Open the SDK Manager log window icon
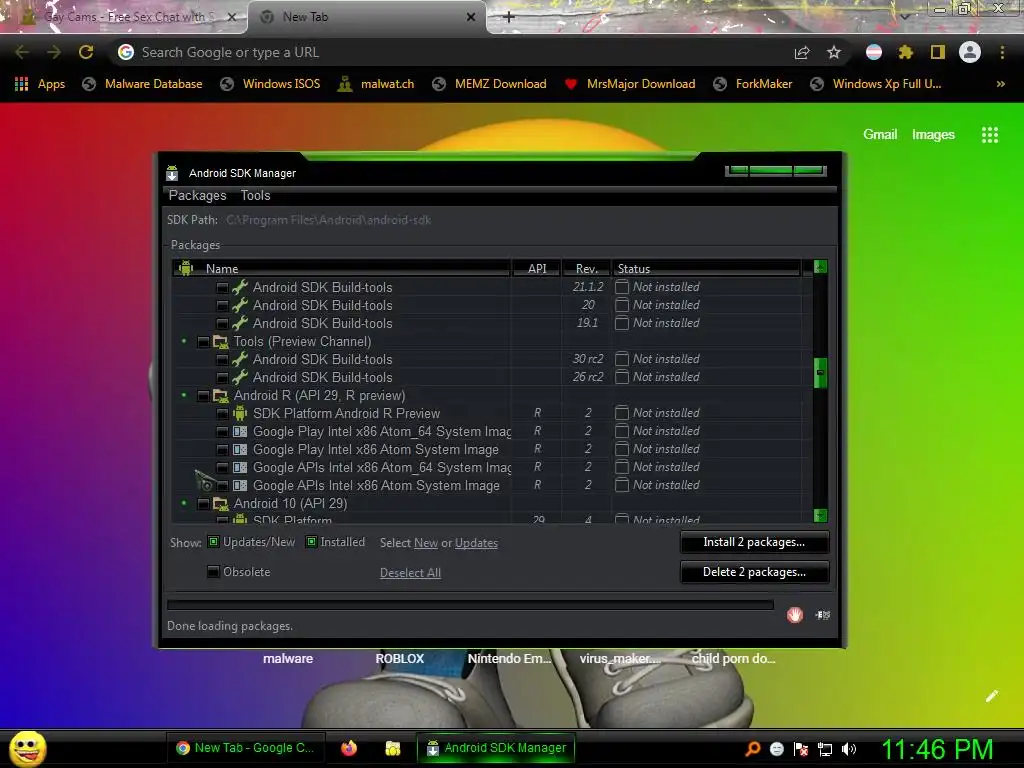Screen dimensions: 1024x768 click(x=823, y=615)
